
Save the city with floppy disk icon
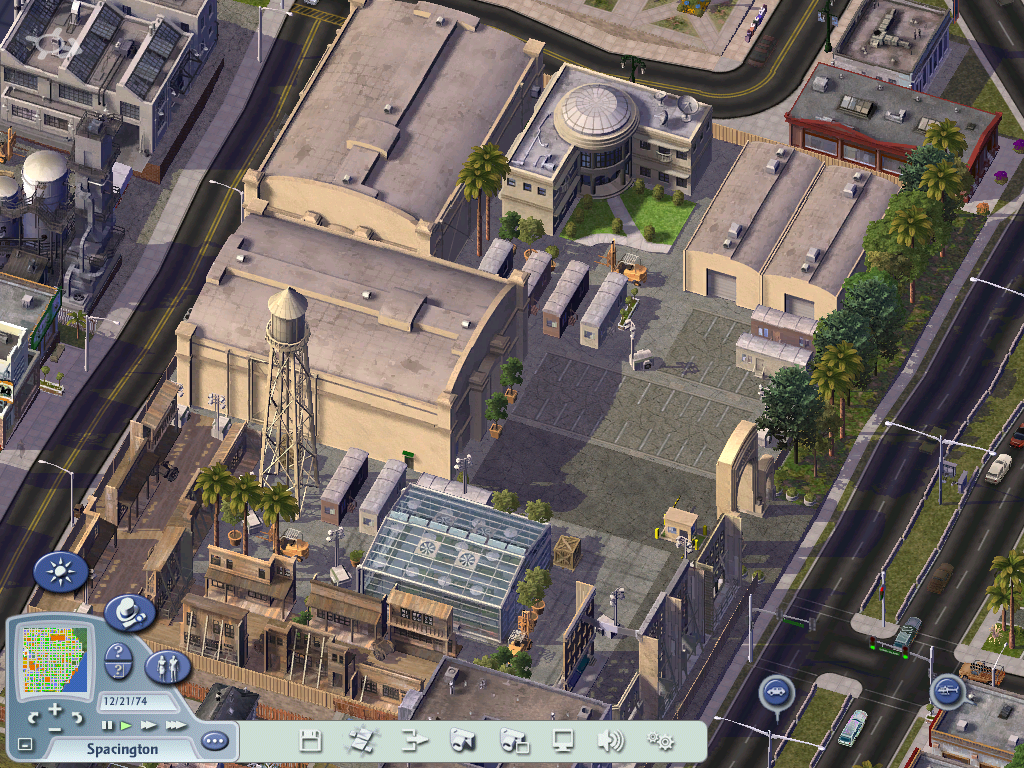[311, 741]
